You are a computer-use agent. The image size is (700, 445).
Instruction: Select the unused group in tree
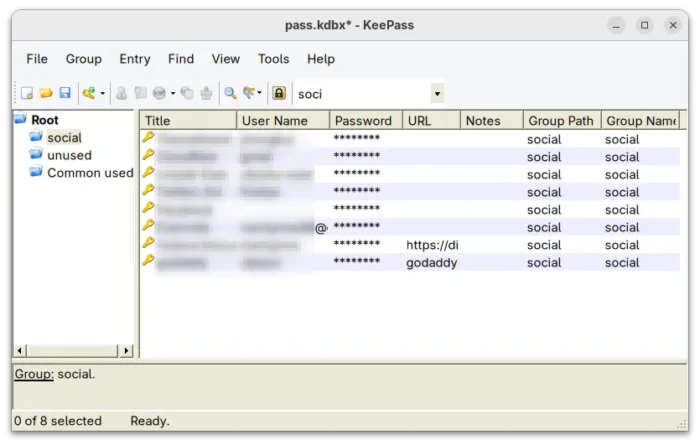(69, 155)
